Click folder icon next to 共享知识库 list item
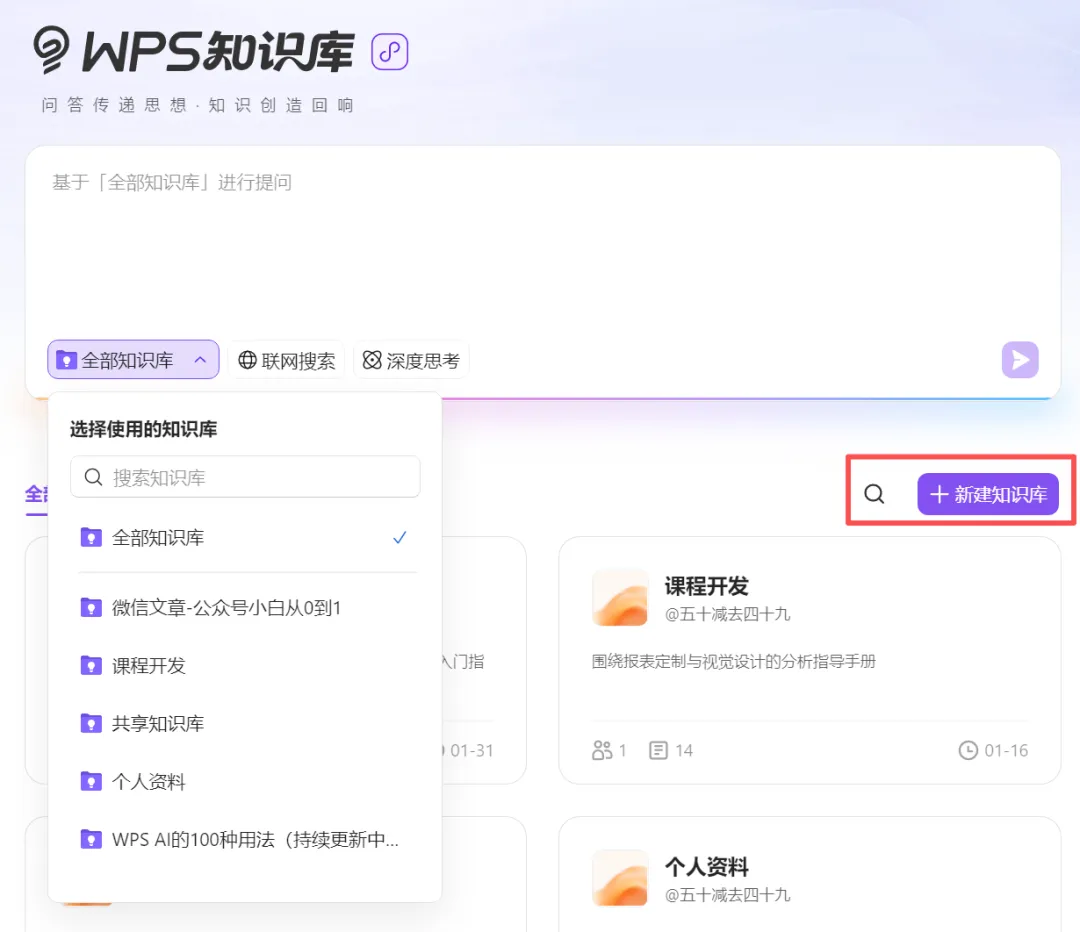1080x932 pixels. tap(91, 723)
